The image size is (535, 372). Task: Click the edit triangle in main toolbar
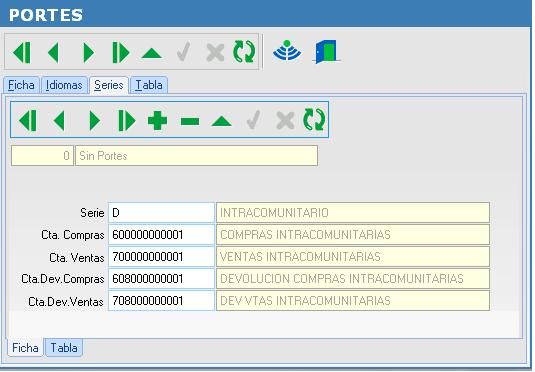pyautogui.click(x=151, y=53)
